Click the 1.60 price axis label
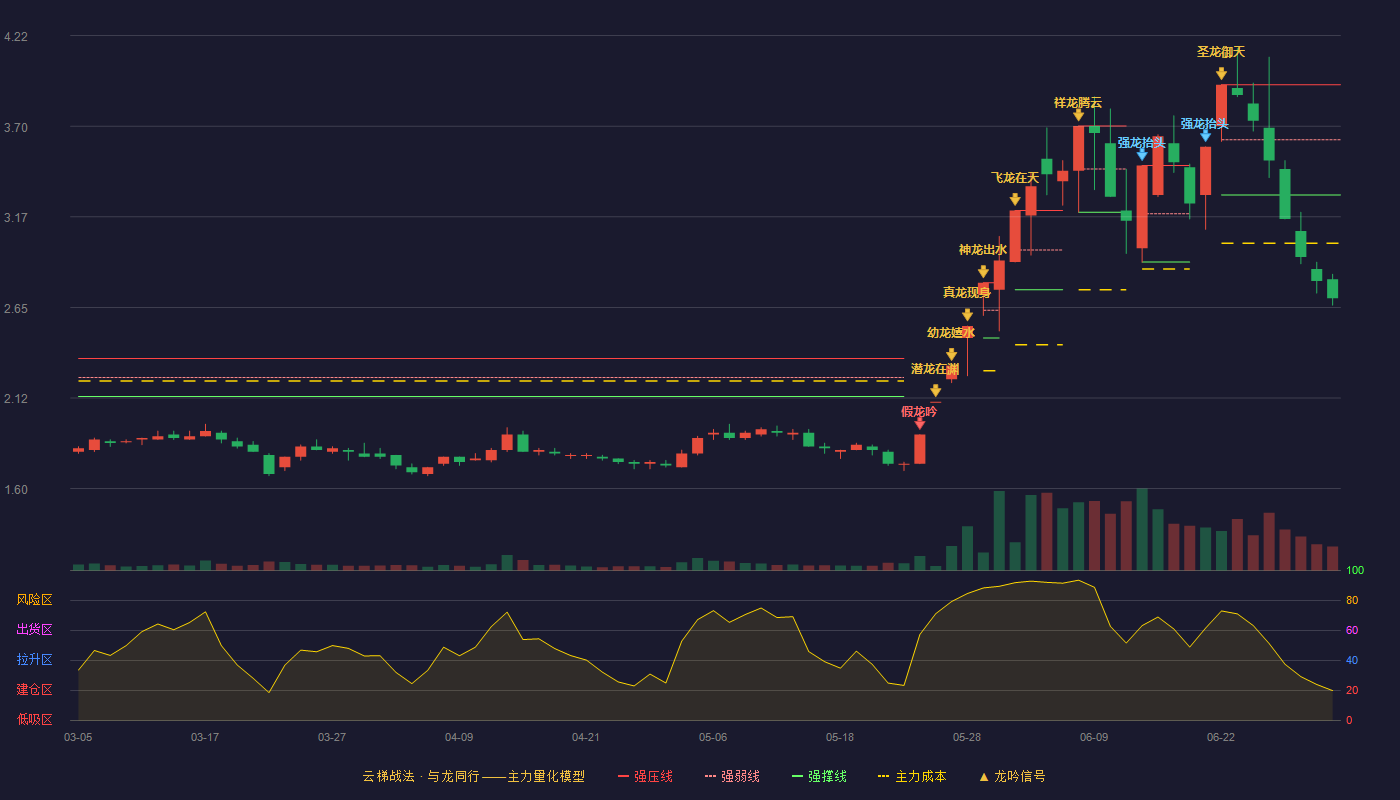 pos(16,490)
